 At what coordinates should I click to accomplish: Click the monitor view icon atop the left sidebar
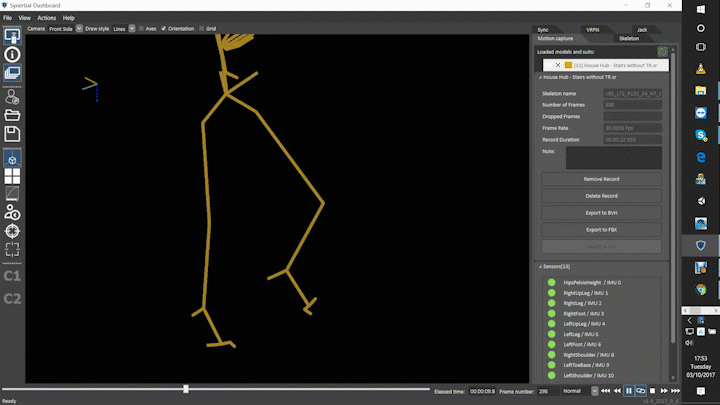12,36
